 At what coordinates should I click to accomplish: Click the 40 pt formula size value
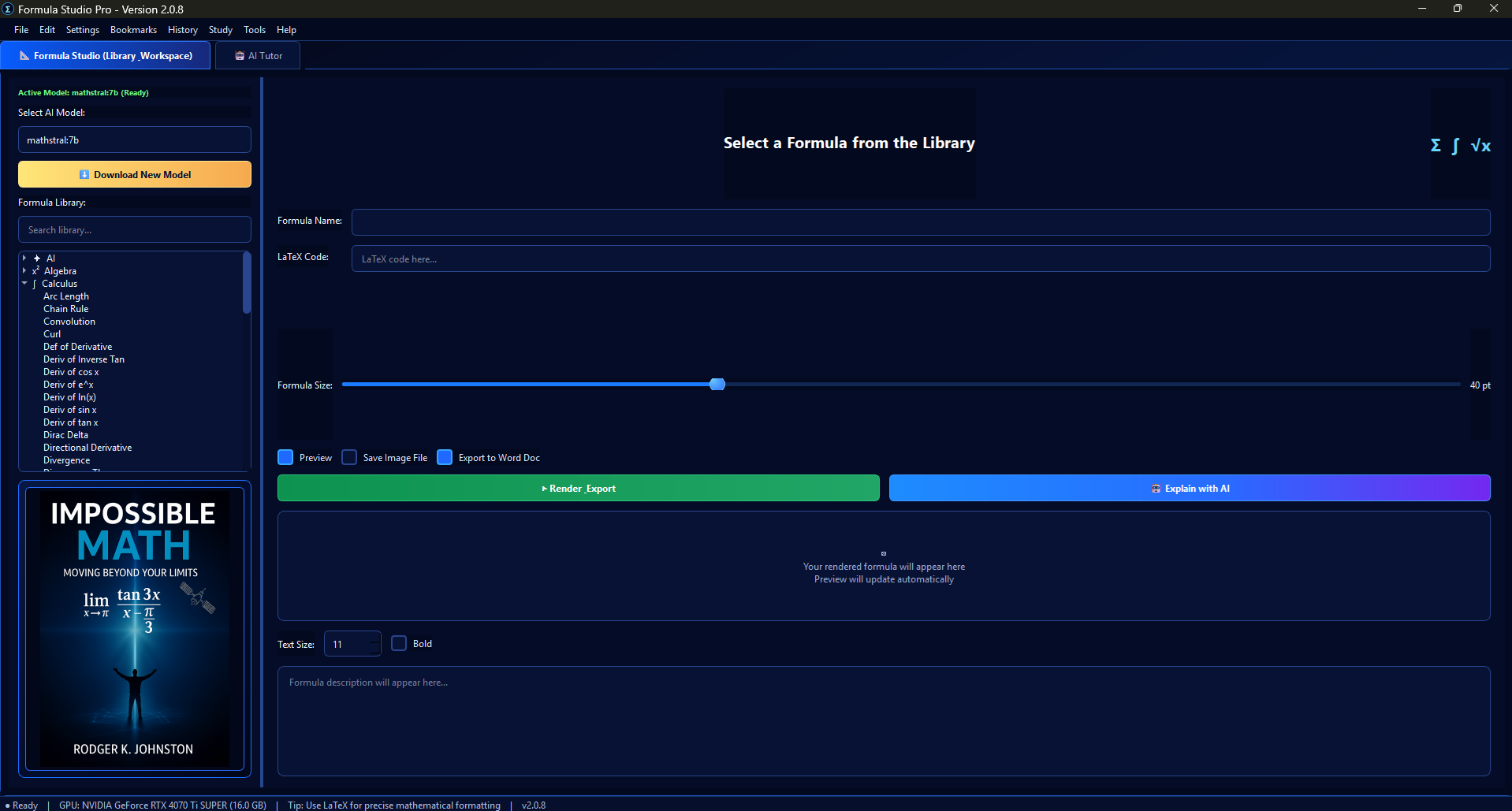click(x=1480, y=385)
